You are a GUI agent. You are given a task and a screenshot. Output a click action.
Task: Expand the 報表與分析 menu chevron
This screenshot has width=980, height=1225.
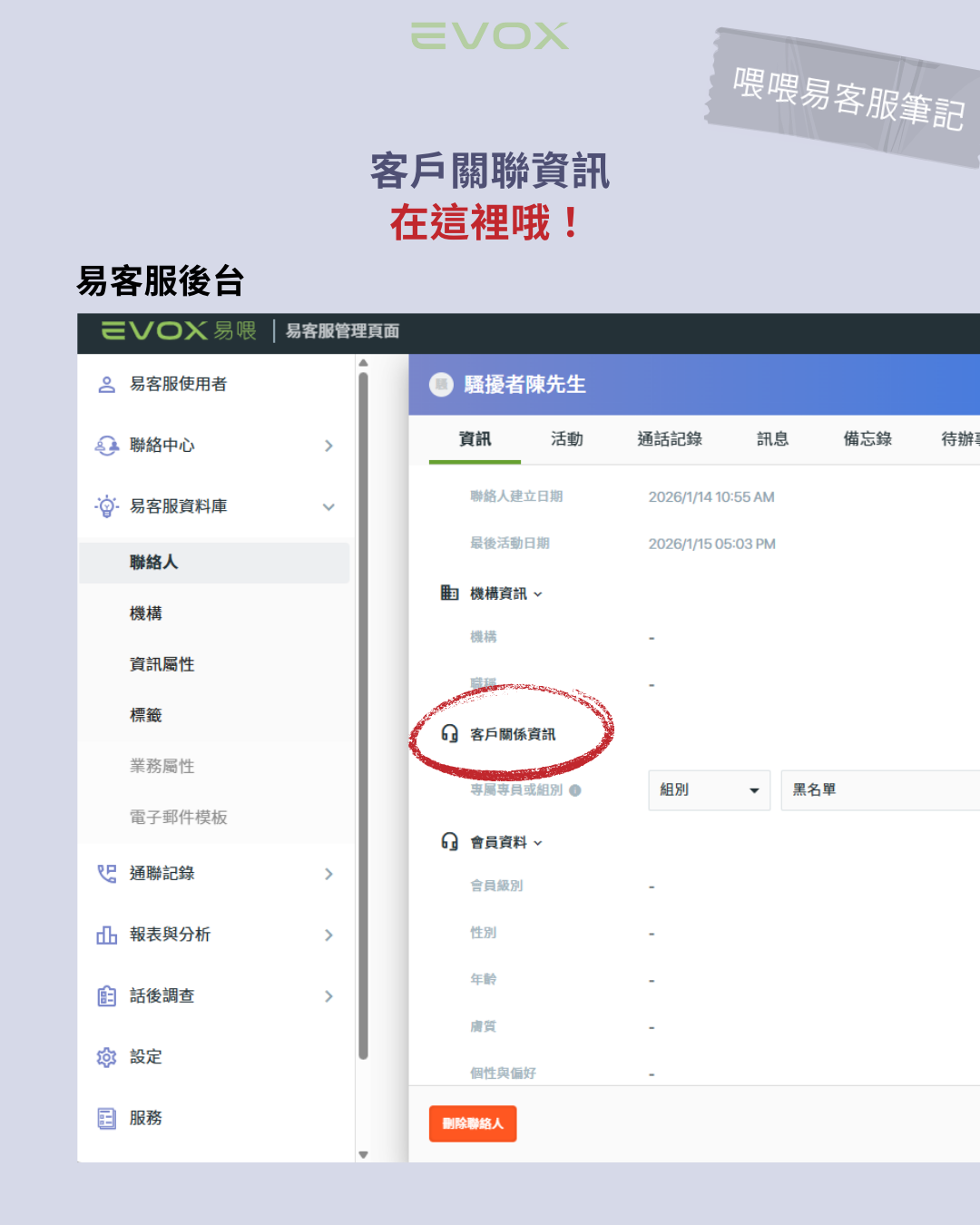328,935
